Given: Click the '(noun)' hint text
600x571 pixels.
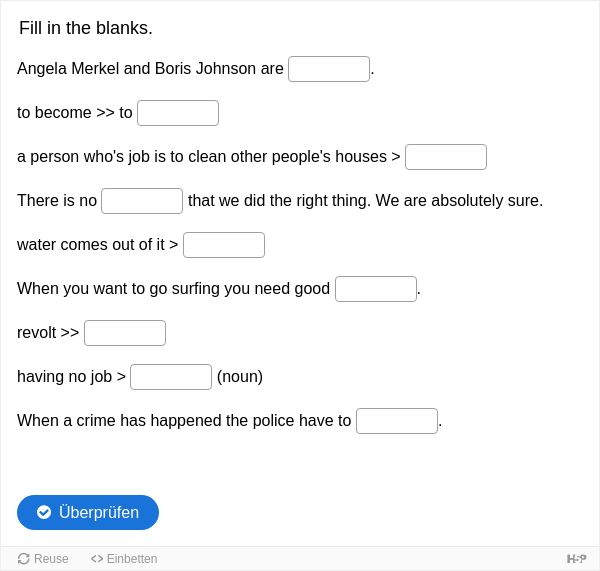Looking at the screenshot, I should coord(240,377).
